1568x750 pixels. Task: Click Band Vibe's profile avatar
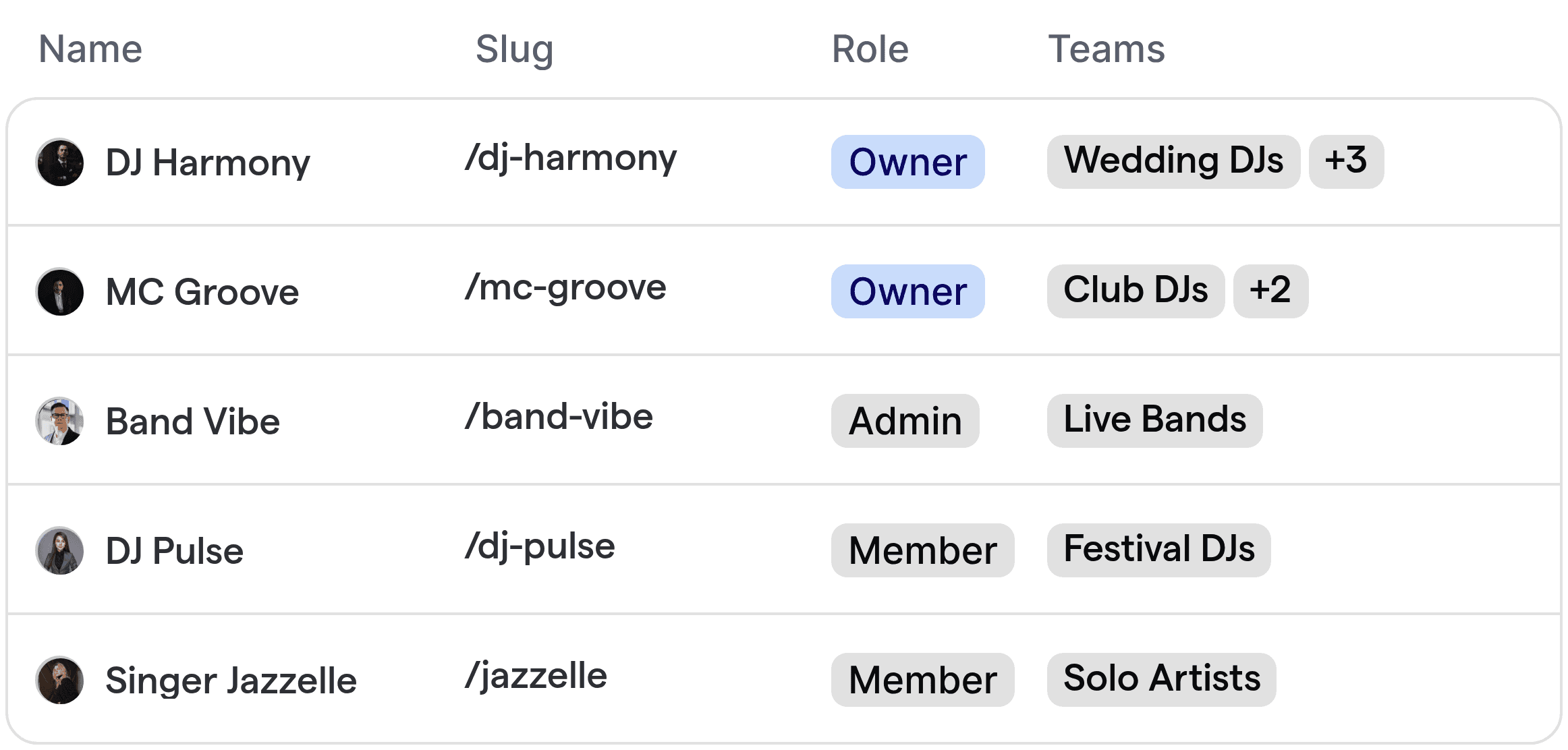(x=59, y=421)
